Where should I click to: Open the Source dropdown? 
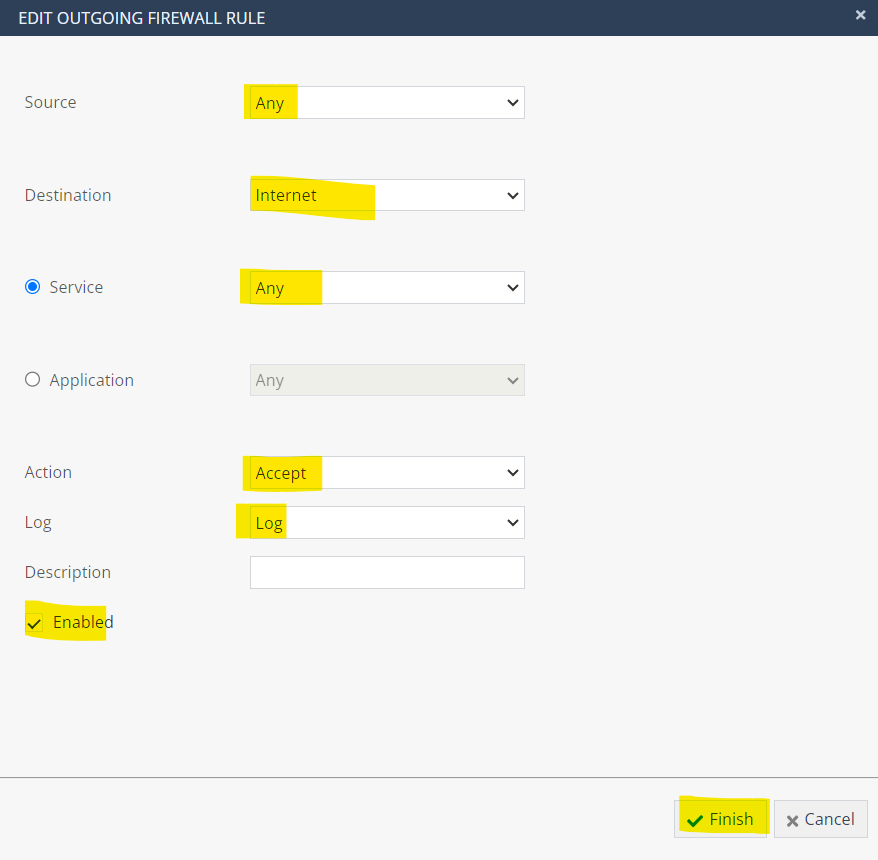pos(387,103)
